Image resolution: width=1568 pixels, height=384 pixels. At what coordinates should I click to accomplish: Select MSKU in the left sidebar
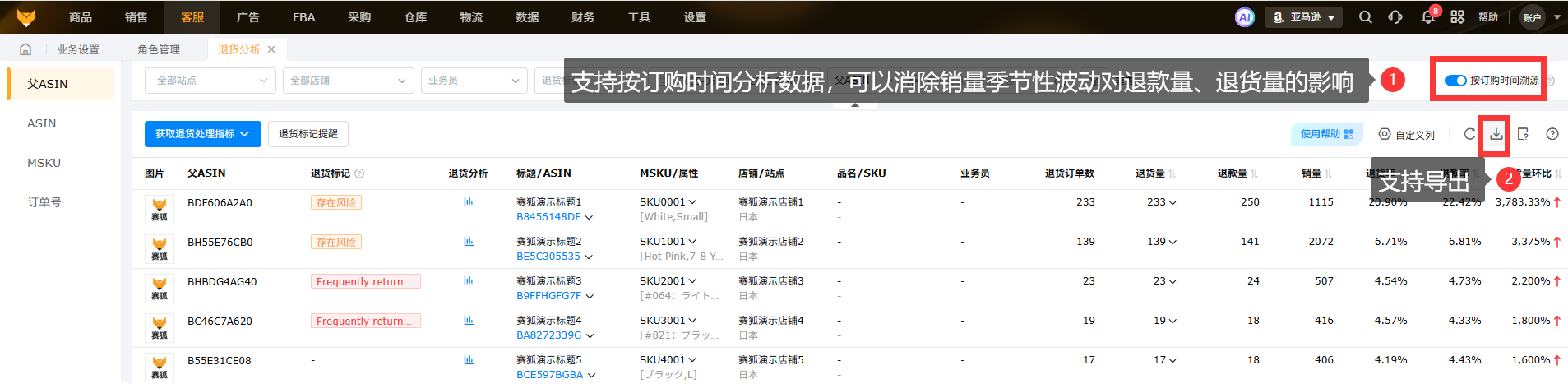tap(44, 163)
